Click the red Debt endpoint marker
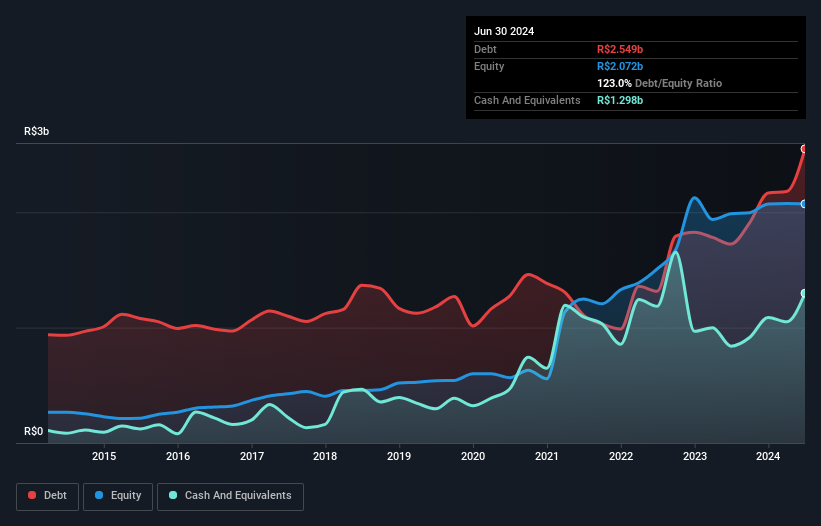 click(804, 149)
